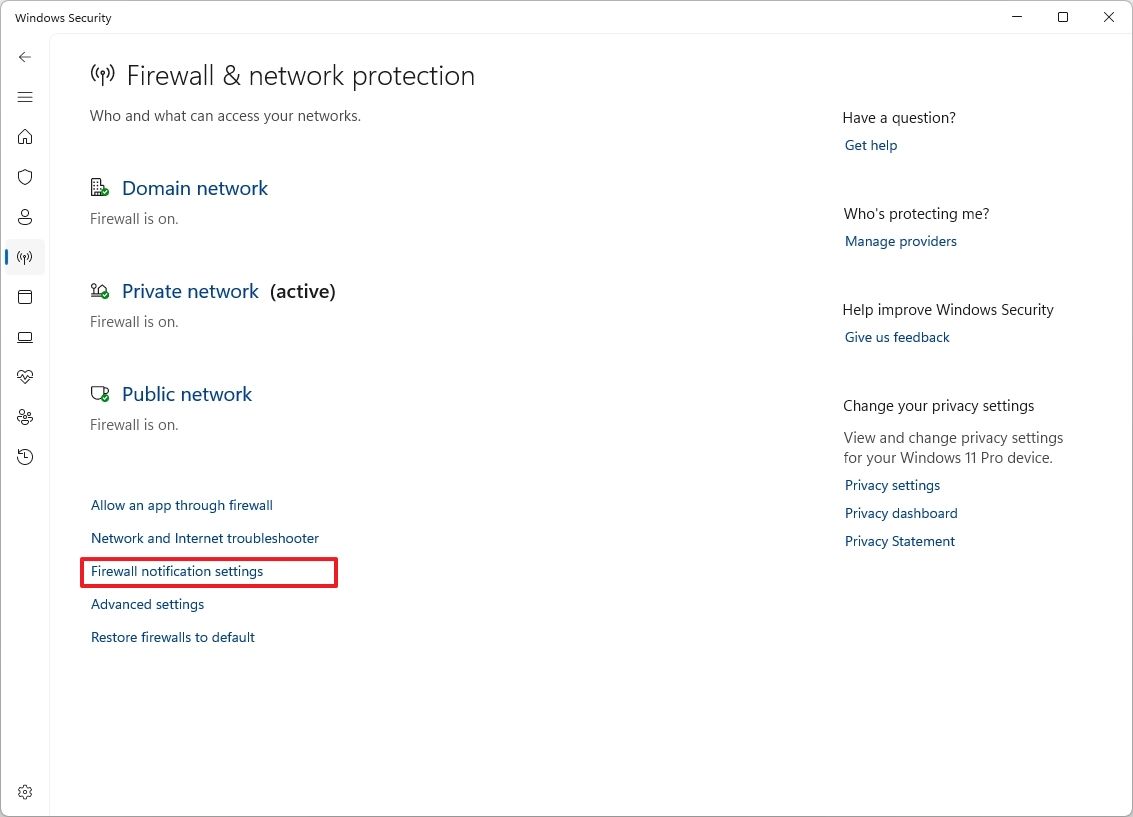This screenshot has height=817, width=1133.
Task: Open Family options icon
Action: [25, 417]
